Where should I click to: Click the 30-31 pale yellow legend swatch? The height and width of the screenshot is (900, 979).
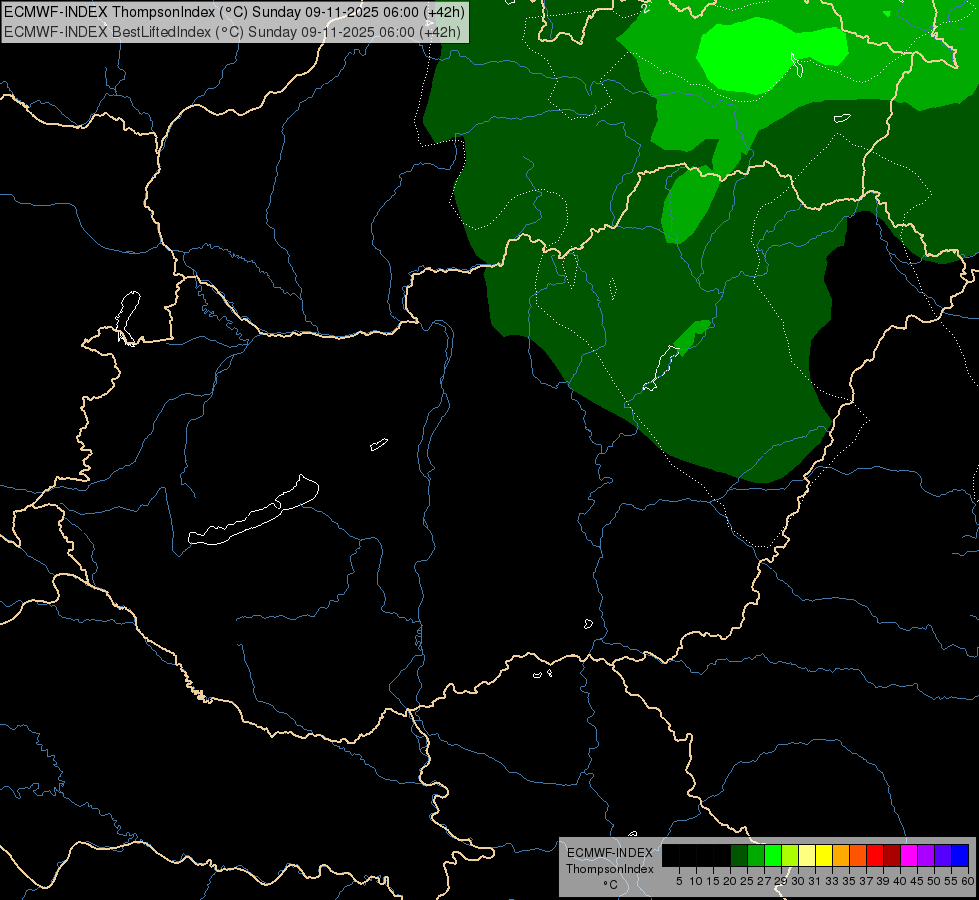click(x=807, y=855)
